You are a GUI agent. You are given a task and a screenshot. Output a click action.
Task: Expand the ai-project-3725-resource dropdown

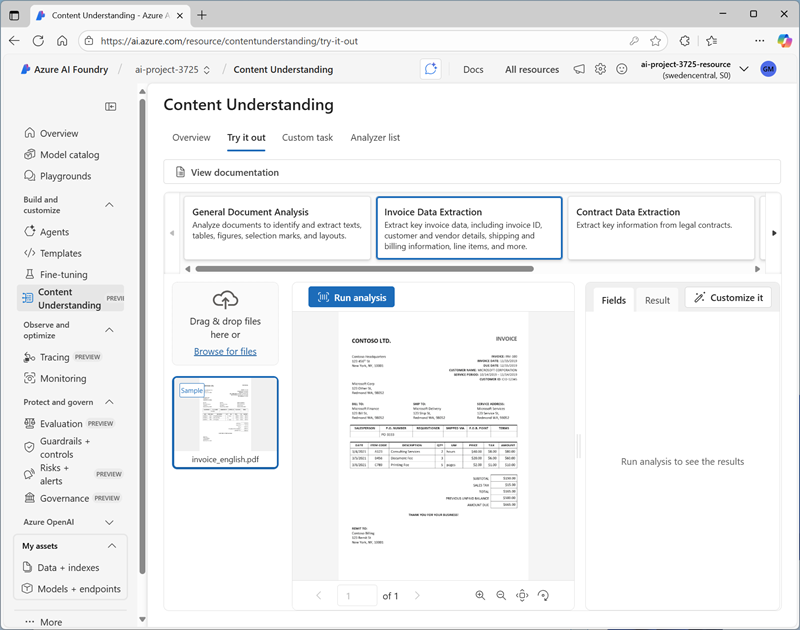pos(743,69)
